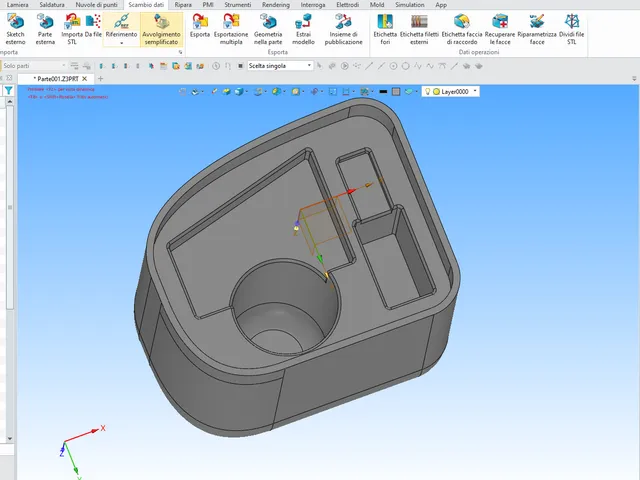The height and width of the screenshot is (480, 640).
Task: Click the Esporta icon
Action: pyautogui.click(x=200, y=26)
